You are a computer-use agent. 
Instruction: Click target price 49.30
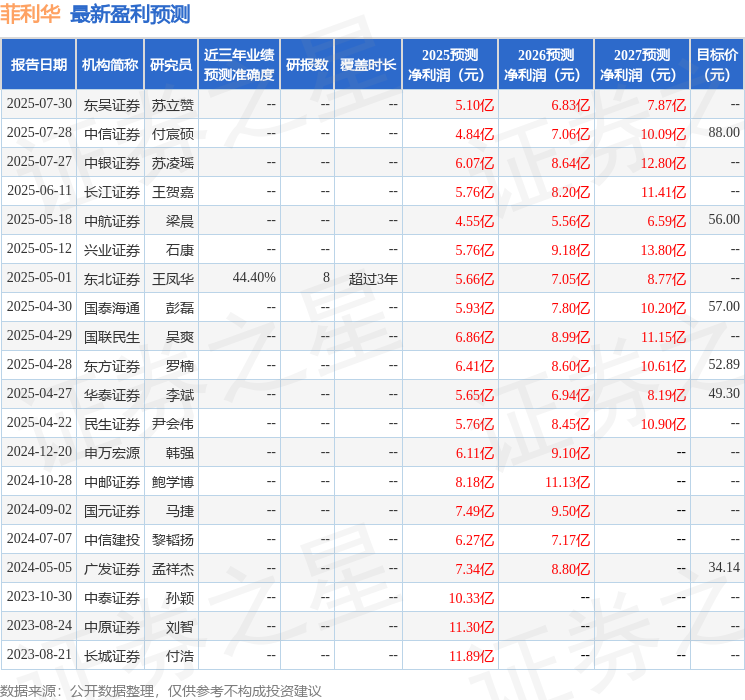tap(724, 393)
